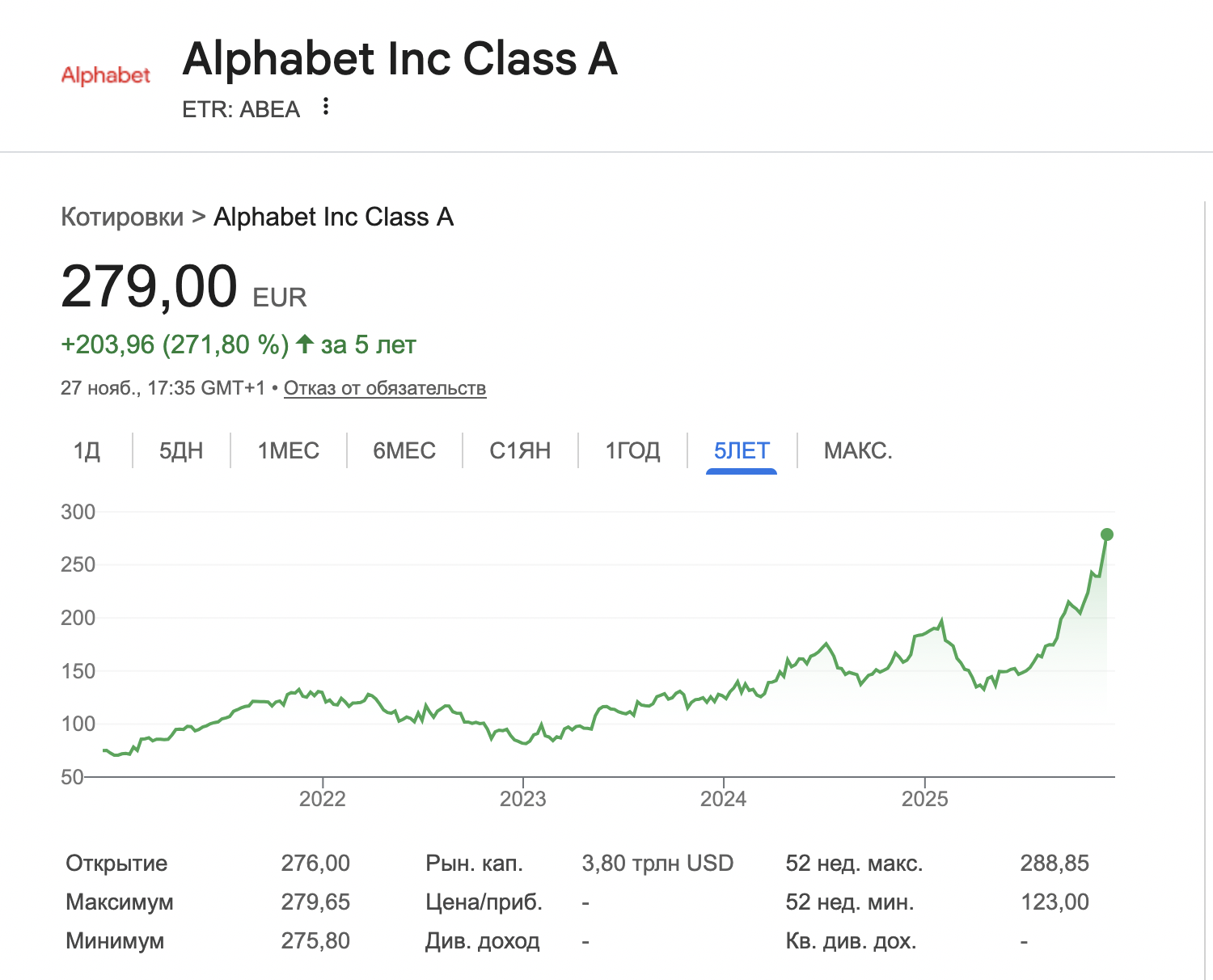
Task: Choose the 1ГОД range tab
Action: pos(633,450)
